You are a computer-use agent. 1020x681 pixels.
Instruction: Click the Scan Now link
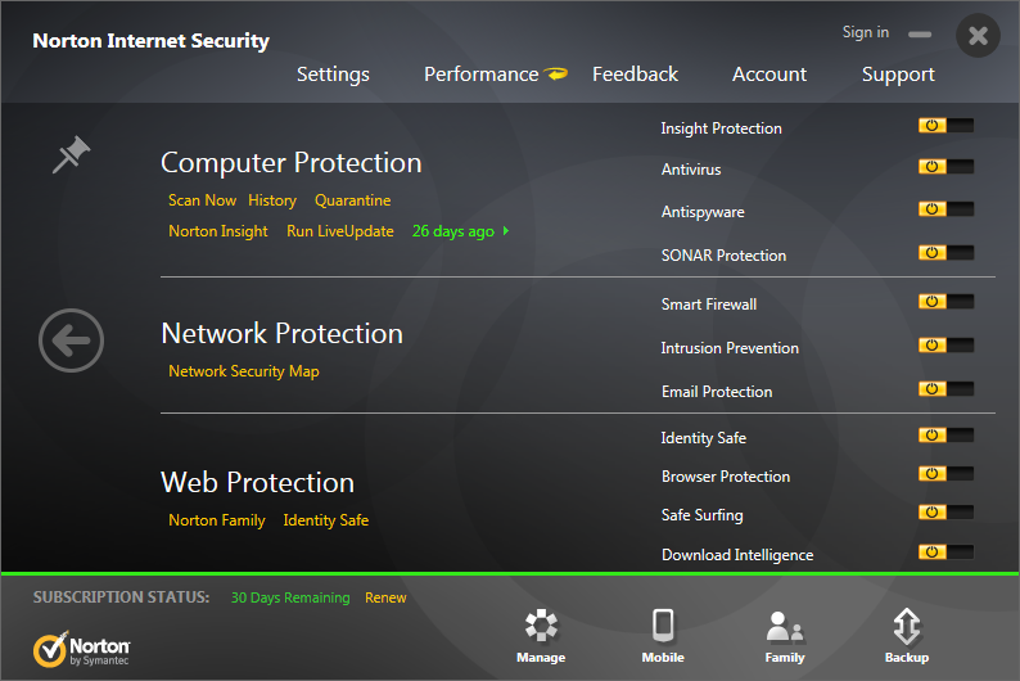[x=202, y=200]
